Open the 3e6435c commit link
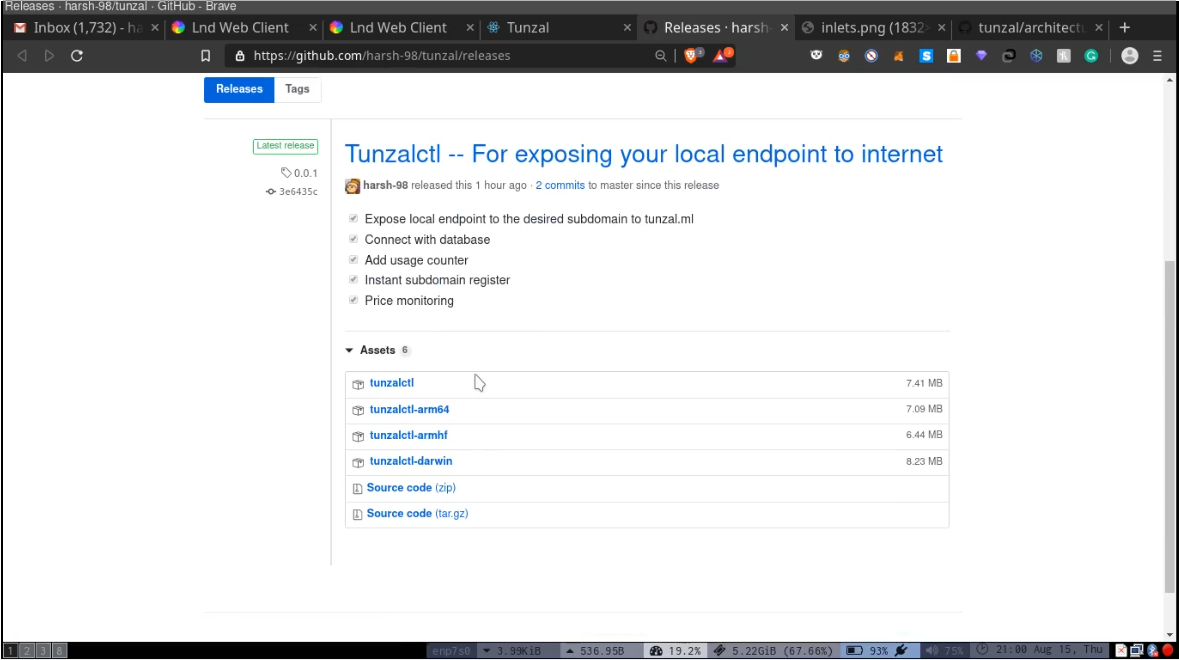This screenshot has height=660, width=1179. [292, 192]
